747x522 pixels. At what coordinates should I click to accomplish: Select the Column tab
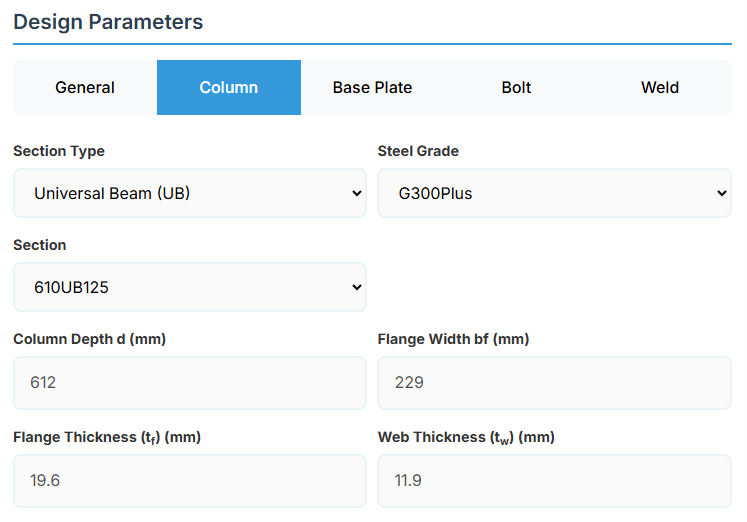point(229,88)
